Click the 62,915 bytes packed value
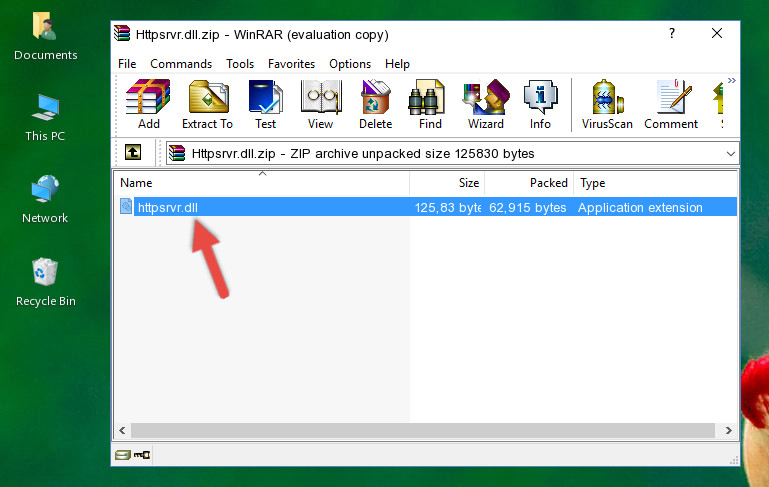The width and height of the screenshot is (769, 487). coord(527,207)
